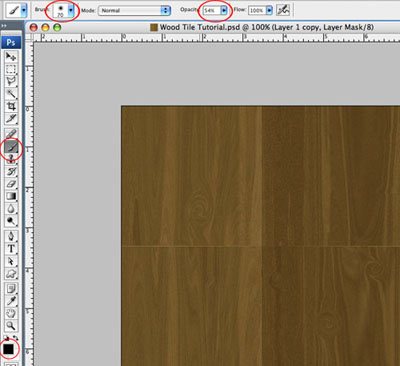Click the ruler origin corner box

click(x=30, y=37)
